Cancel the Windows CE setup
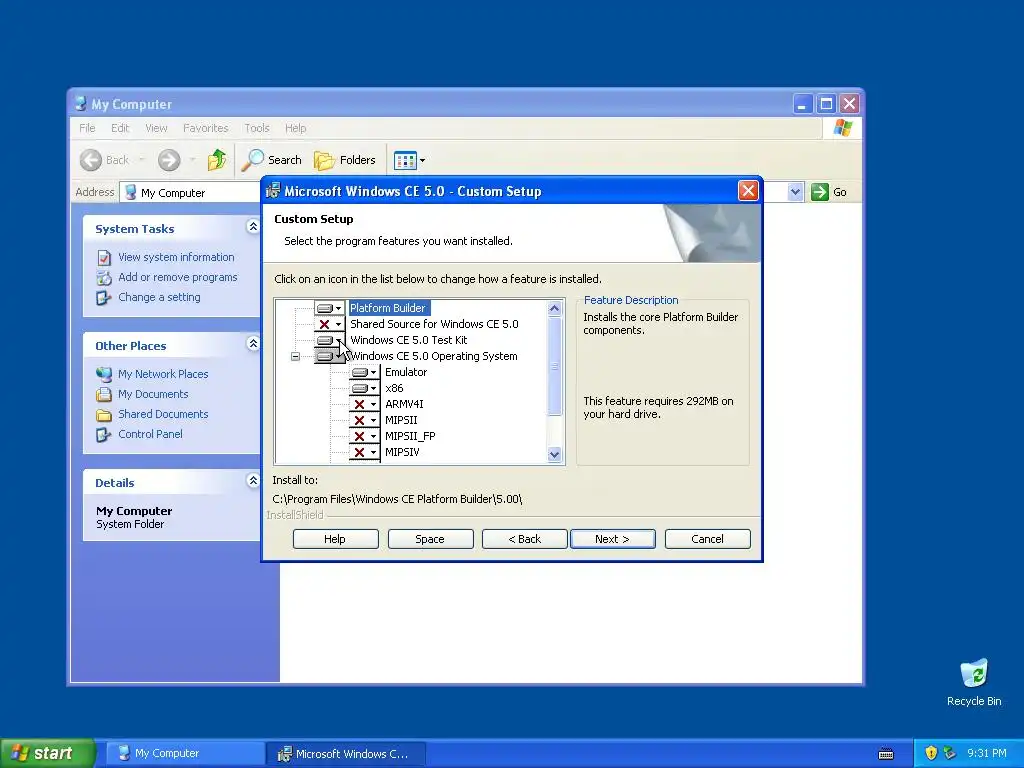The image size is (1024, 768). [707, 539]
